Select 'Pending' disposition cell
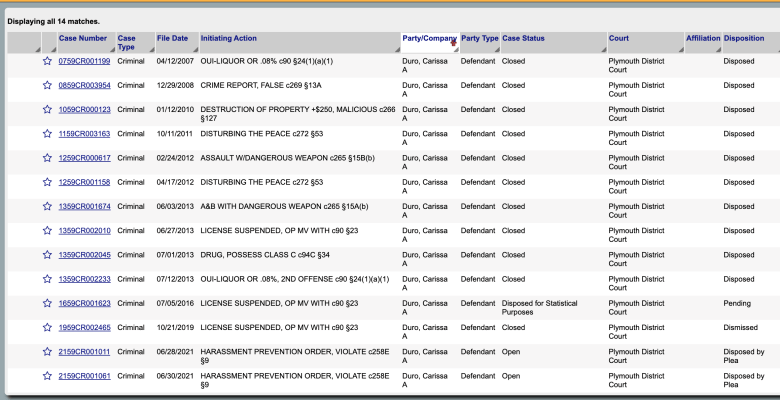 [737, 303]
